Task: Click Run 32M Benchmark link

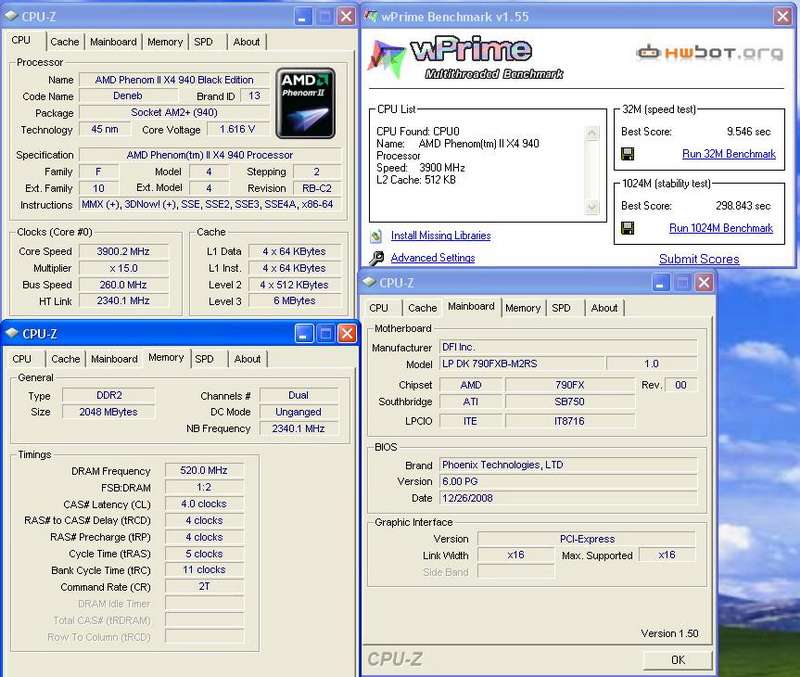Action: pos(729,154)
